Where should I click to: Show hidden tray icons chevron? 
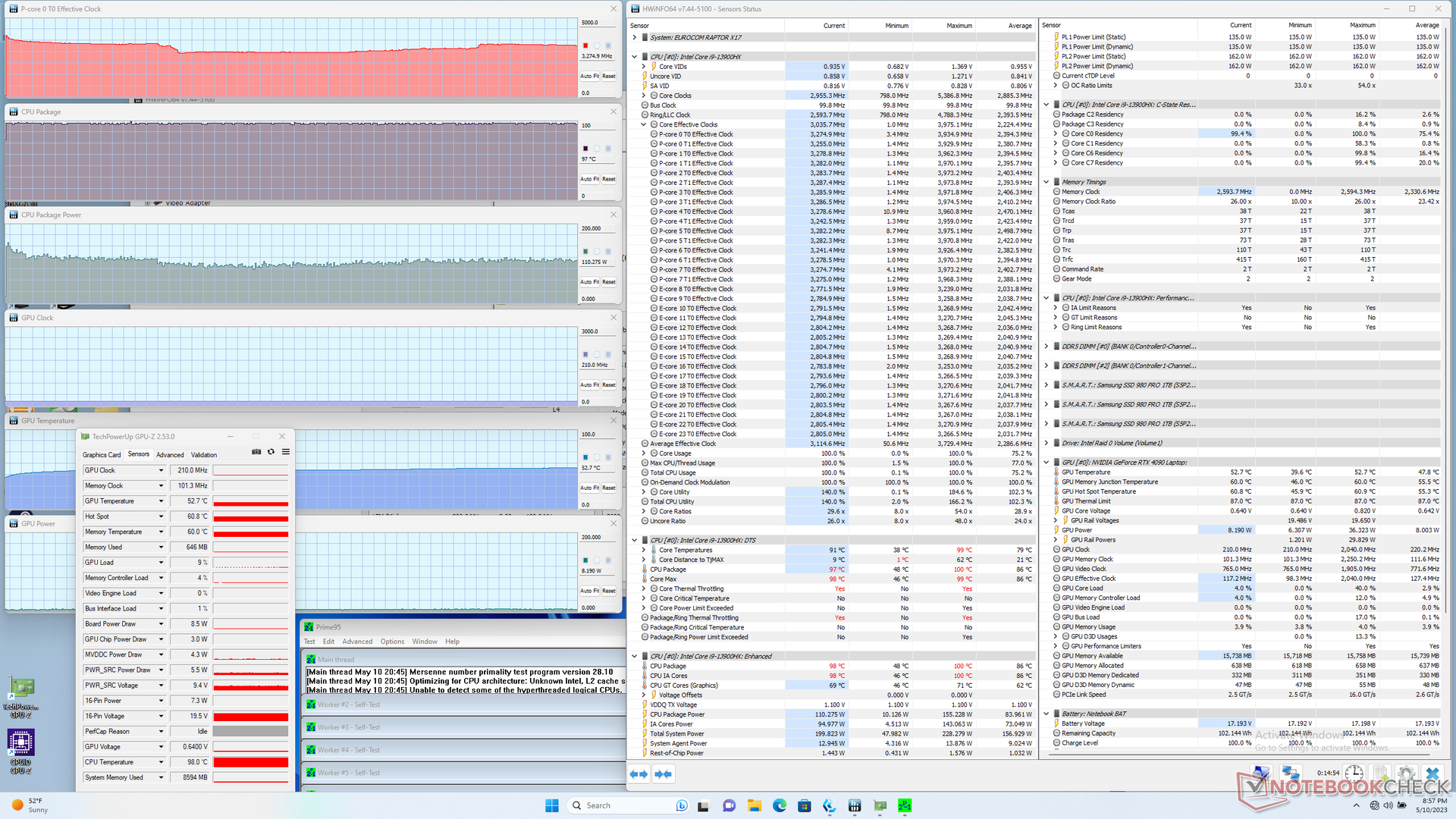(1357, 805)
